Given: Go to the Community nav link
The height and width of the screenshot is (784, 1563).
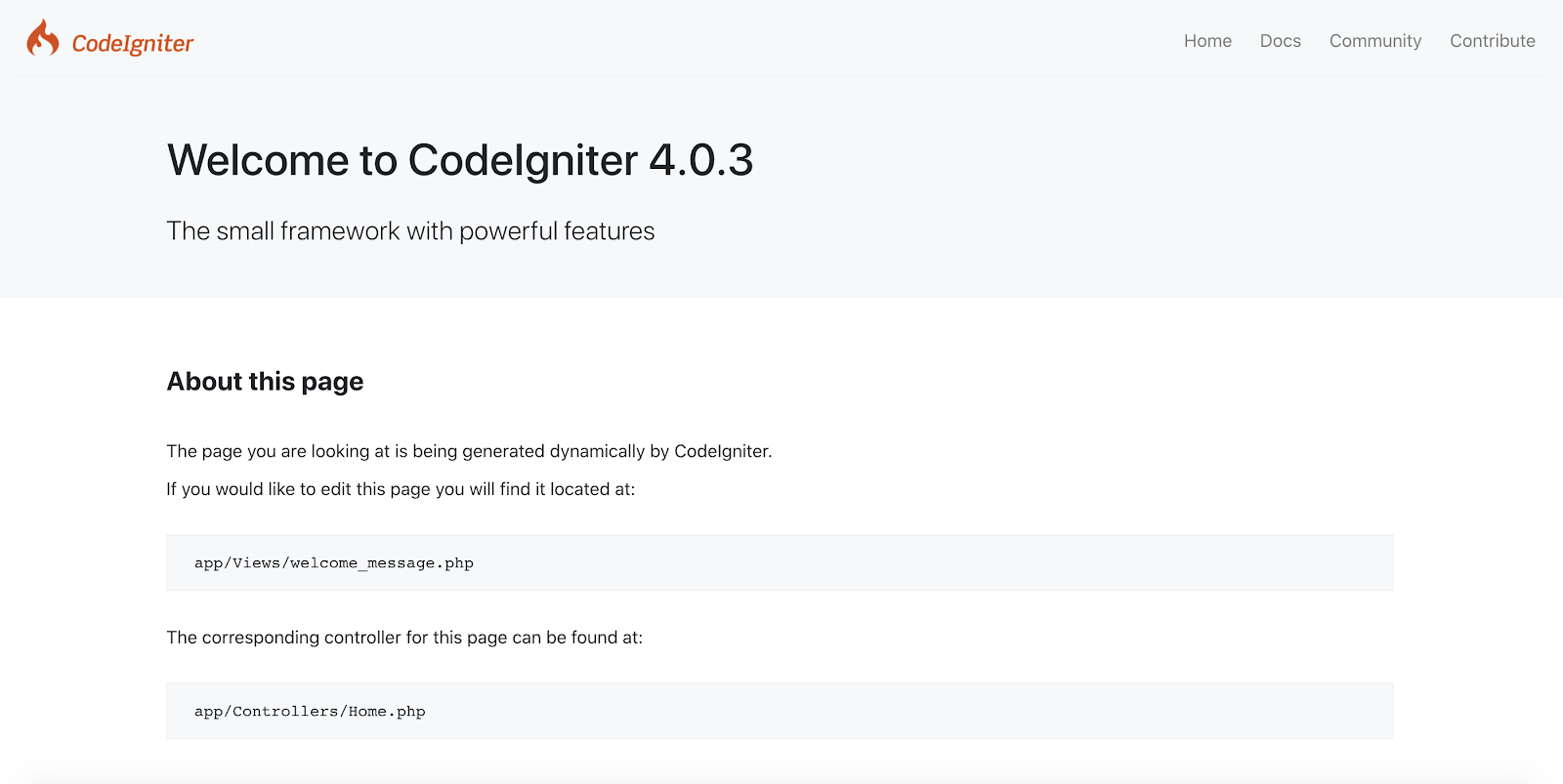Looking at the screenshot, I should pyautogui.click(x=1374, y=41).
